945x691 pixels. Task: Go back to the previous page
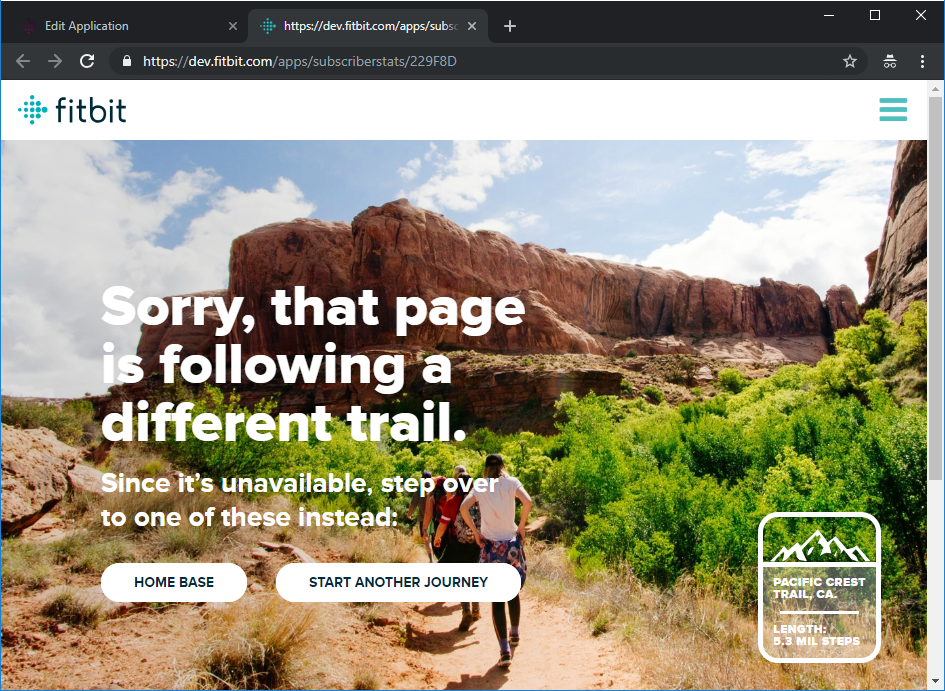coord(23,61)
